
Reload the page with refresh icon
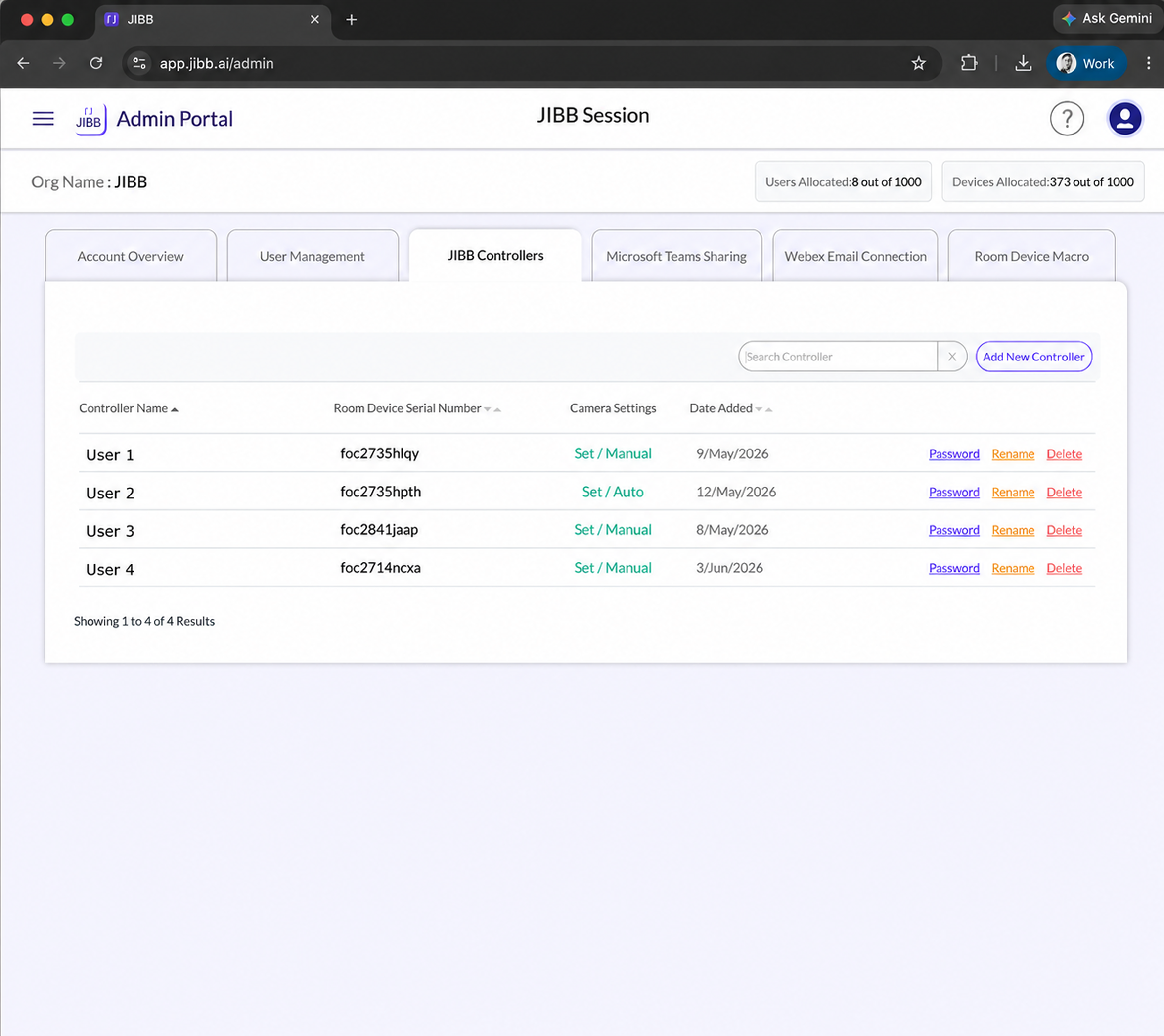tap(96, 63)
